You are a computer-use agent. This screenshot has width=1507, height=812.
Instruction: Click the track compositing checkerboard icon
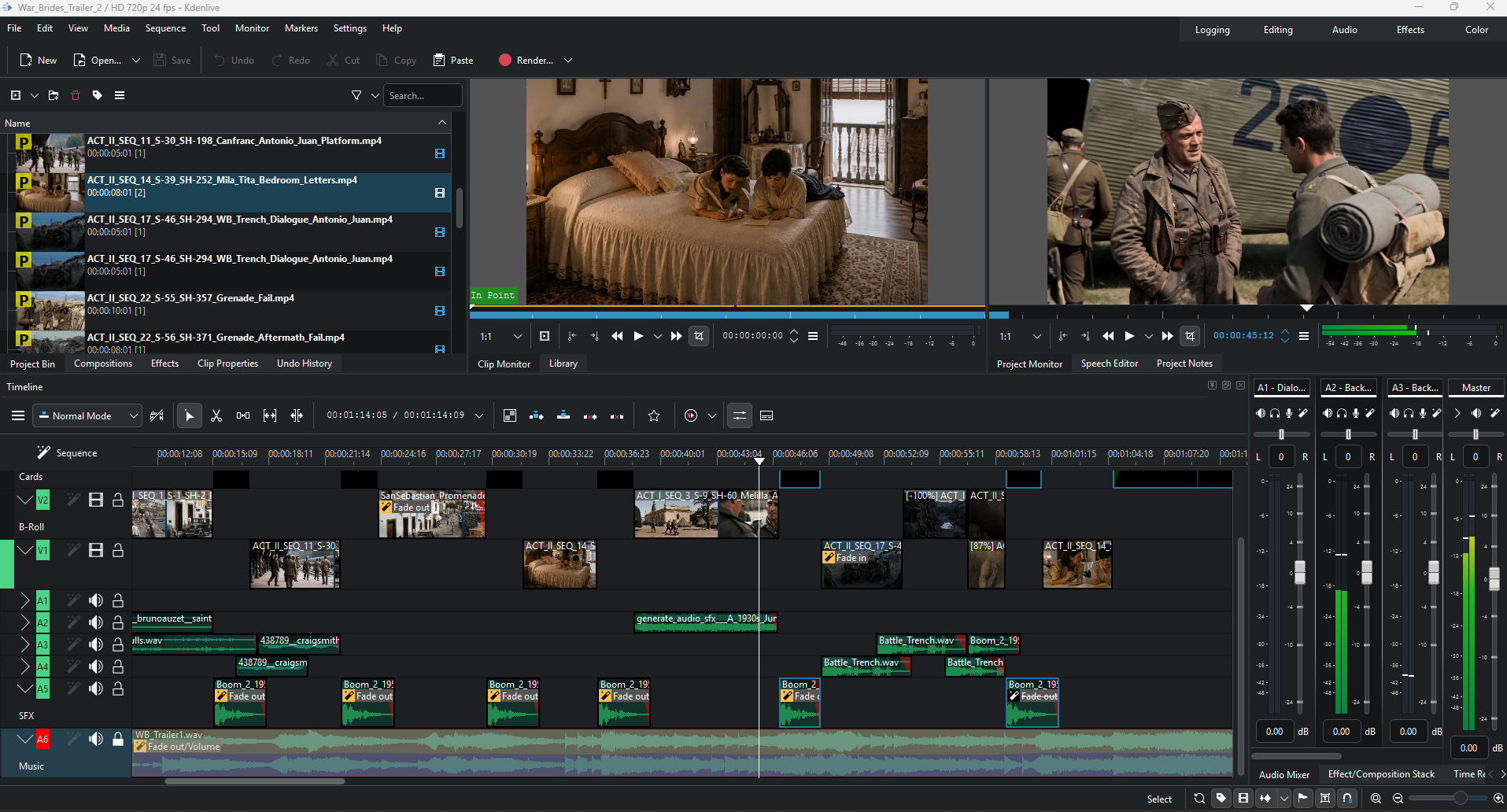coord(510,415)
